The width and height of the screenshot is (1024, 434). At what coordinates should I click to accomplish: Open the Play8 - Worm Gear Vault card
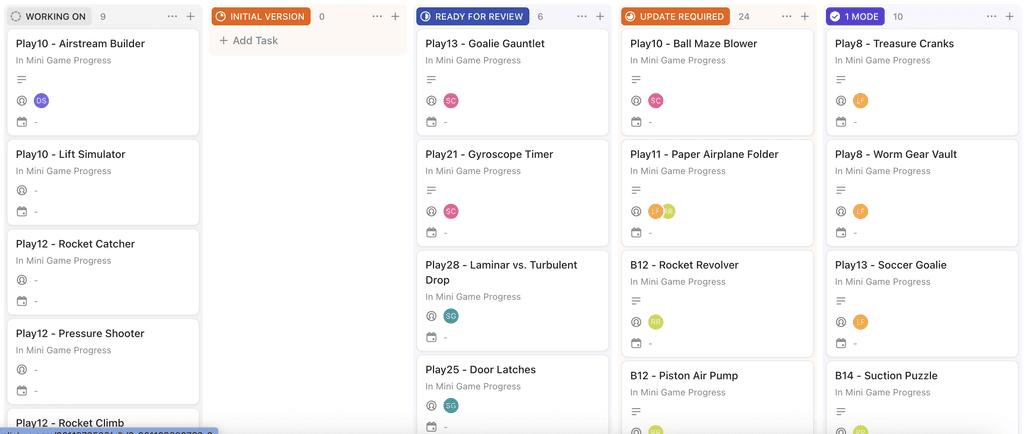tap(922, 193)
